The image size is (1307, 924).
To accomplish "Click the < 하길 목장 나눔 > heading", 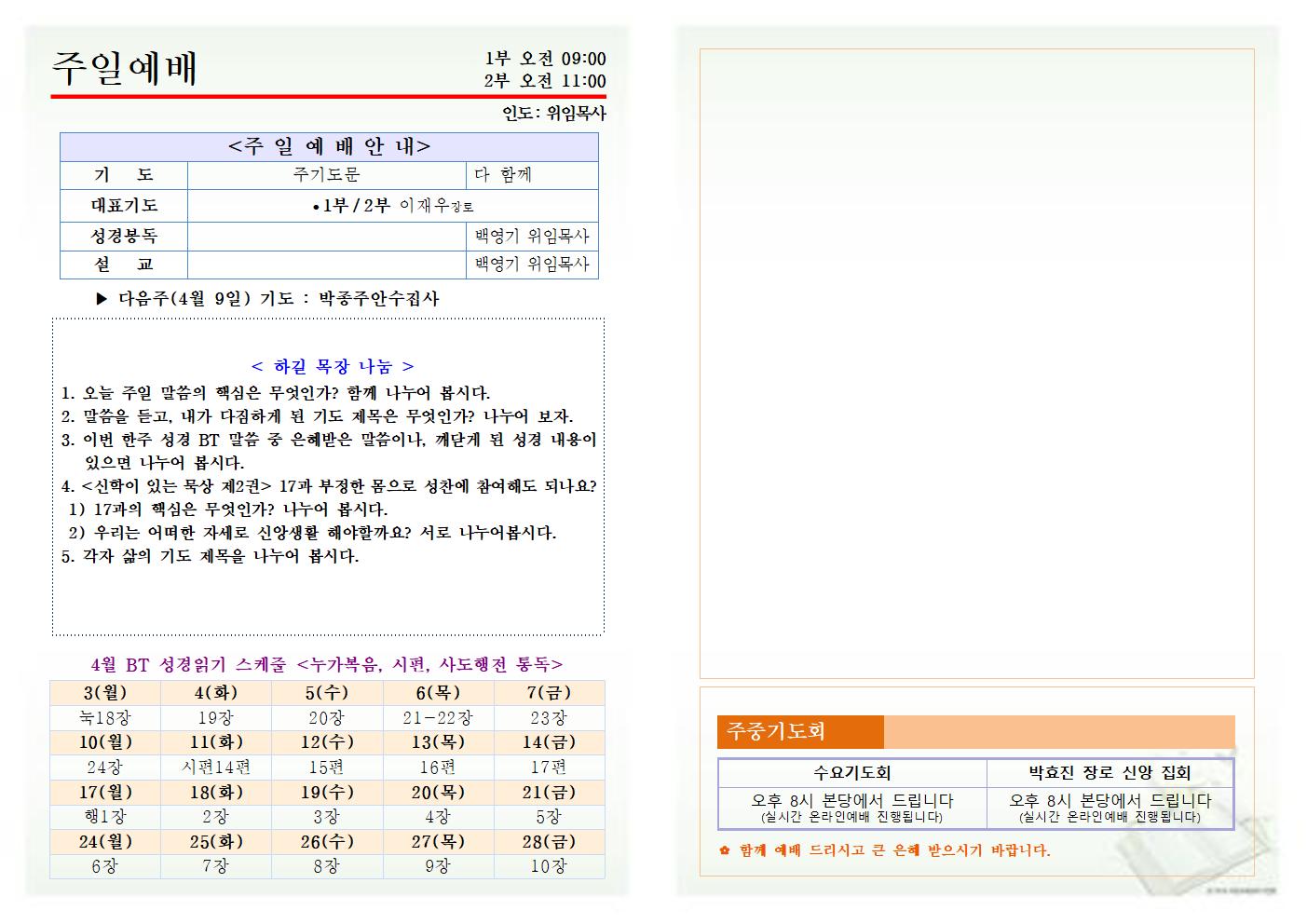I will 333,367.
